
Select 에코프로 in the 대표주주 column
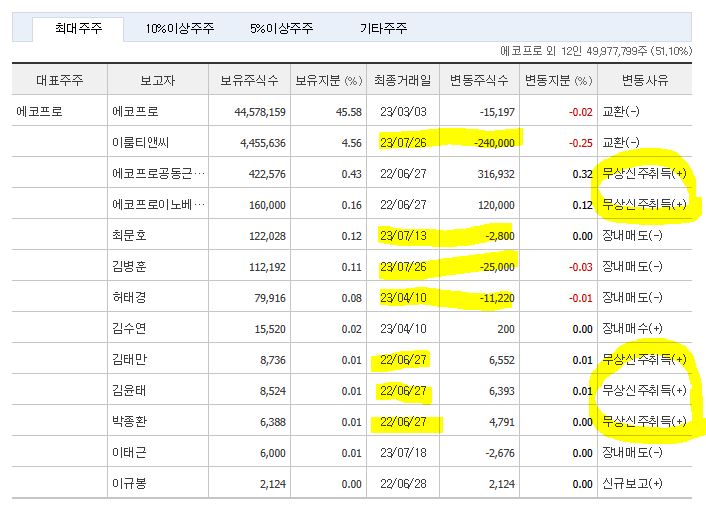(39, 111)
